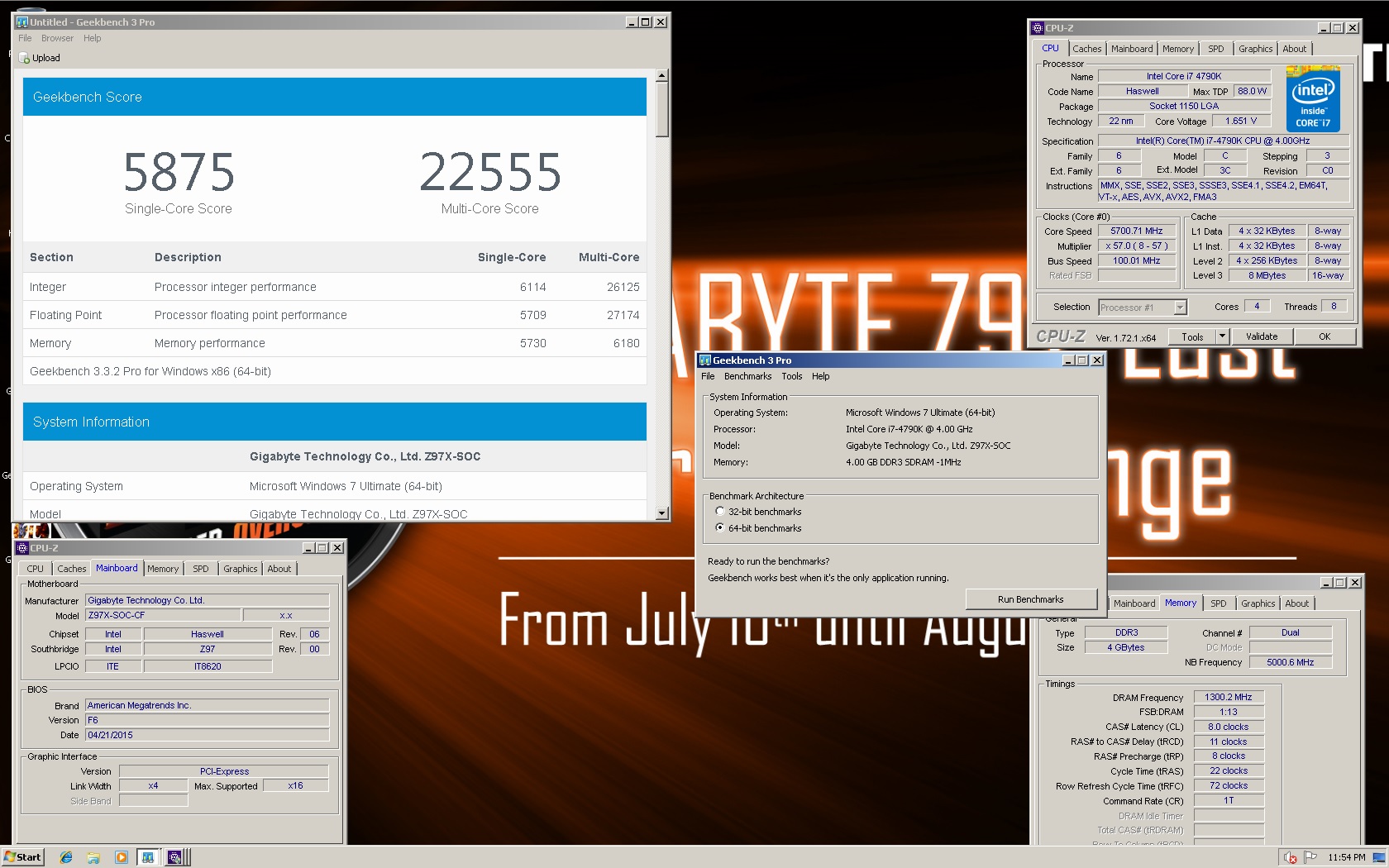
Task: Open the Benchmarks menu in Geekbench 3 Pro dialog
Action: (747, 376)
